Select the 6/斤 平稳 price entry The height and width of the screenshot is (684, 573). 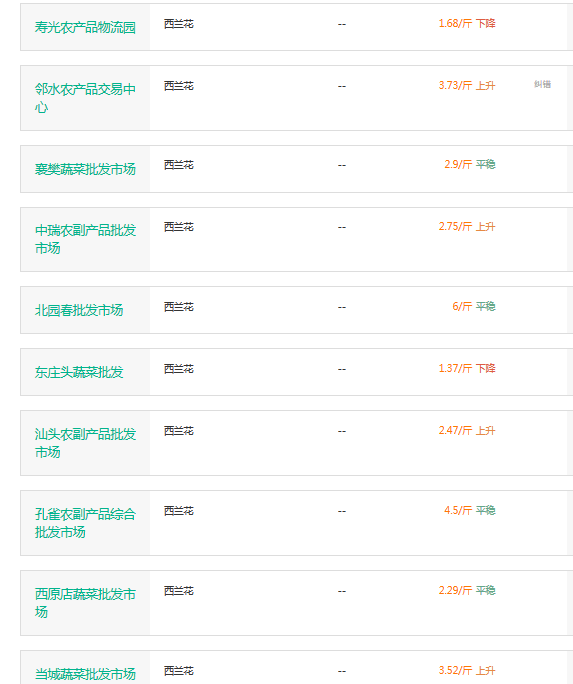[x=474, y=306]
